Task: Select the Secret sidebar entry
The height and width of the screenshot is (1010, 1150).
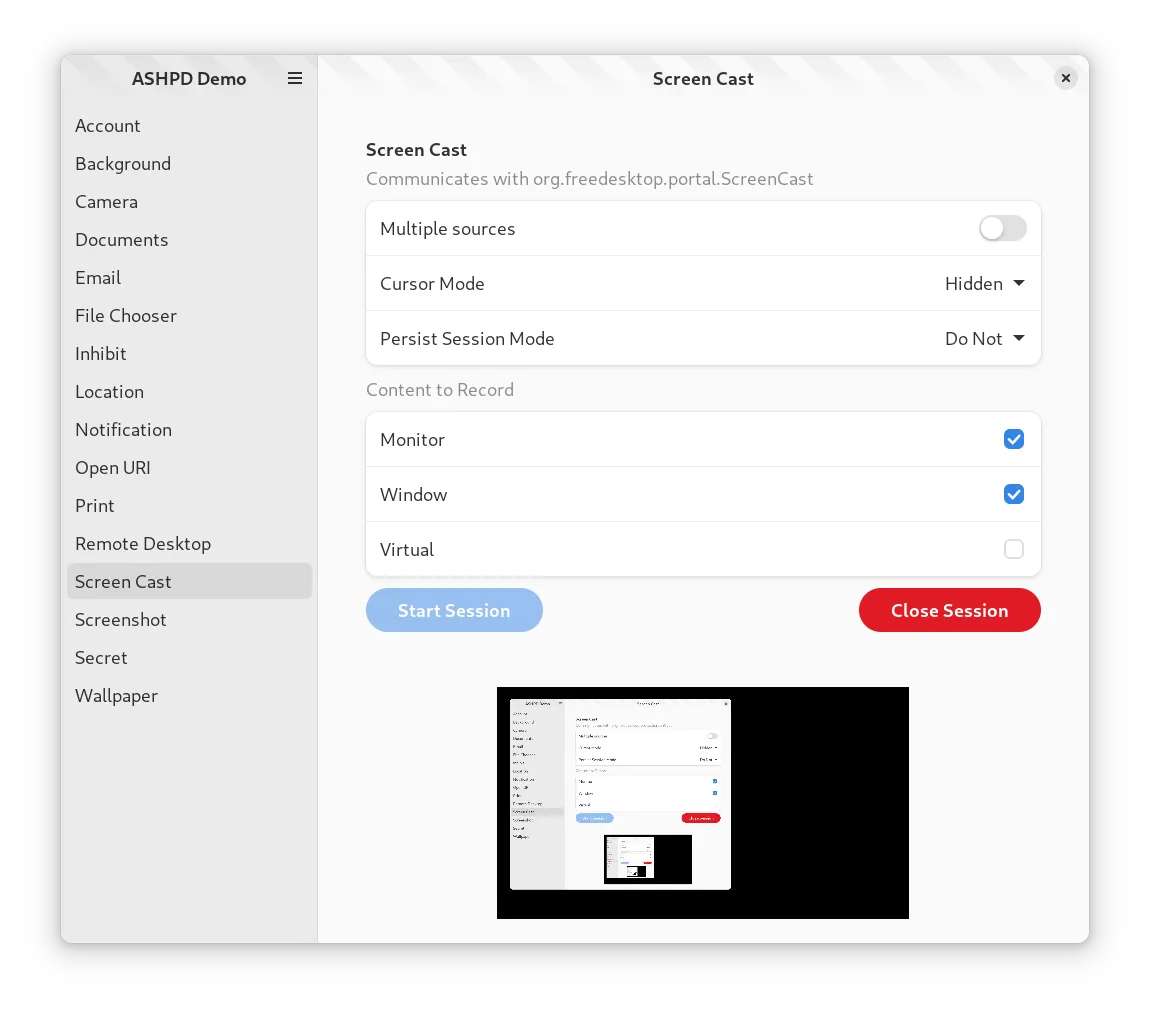Action: (x=101, y=658)
